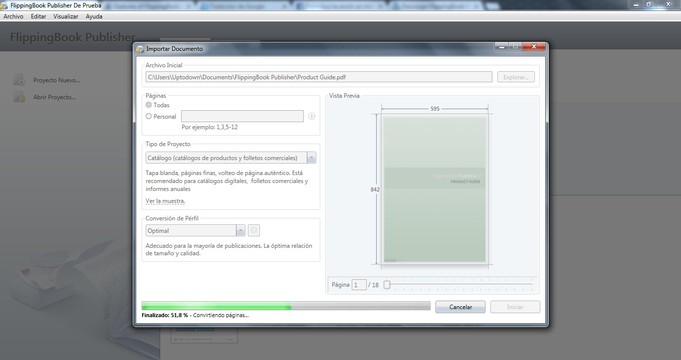Select the Todas pages radio button
This screenshot has width=681, height=360.
(149, 105)
